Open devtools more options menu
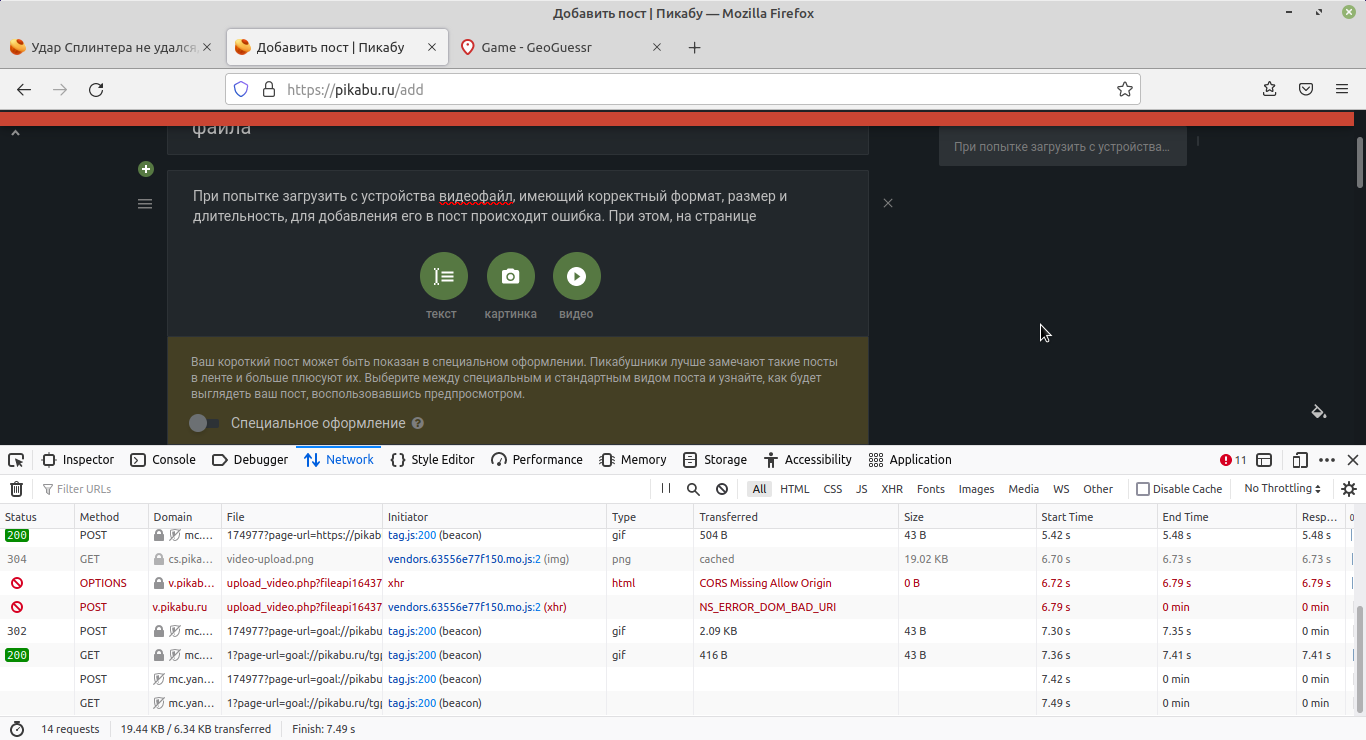This screenshot has height=740, width=1366. (x=1327, y=460)
